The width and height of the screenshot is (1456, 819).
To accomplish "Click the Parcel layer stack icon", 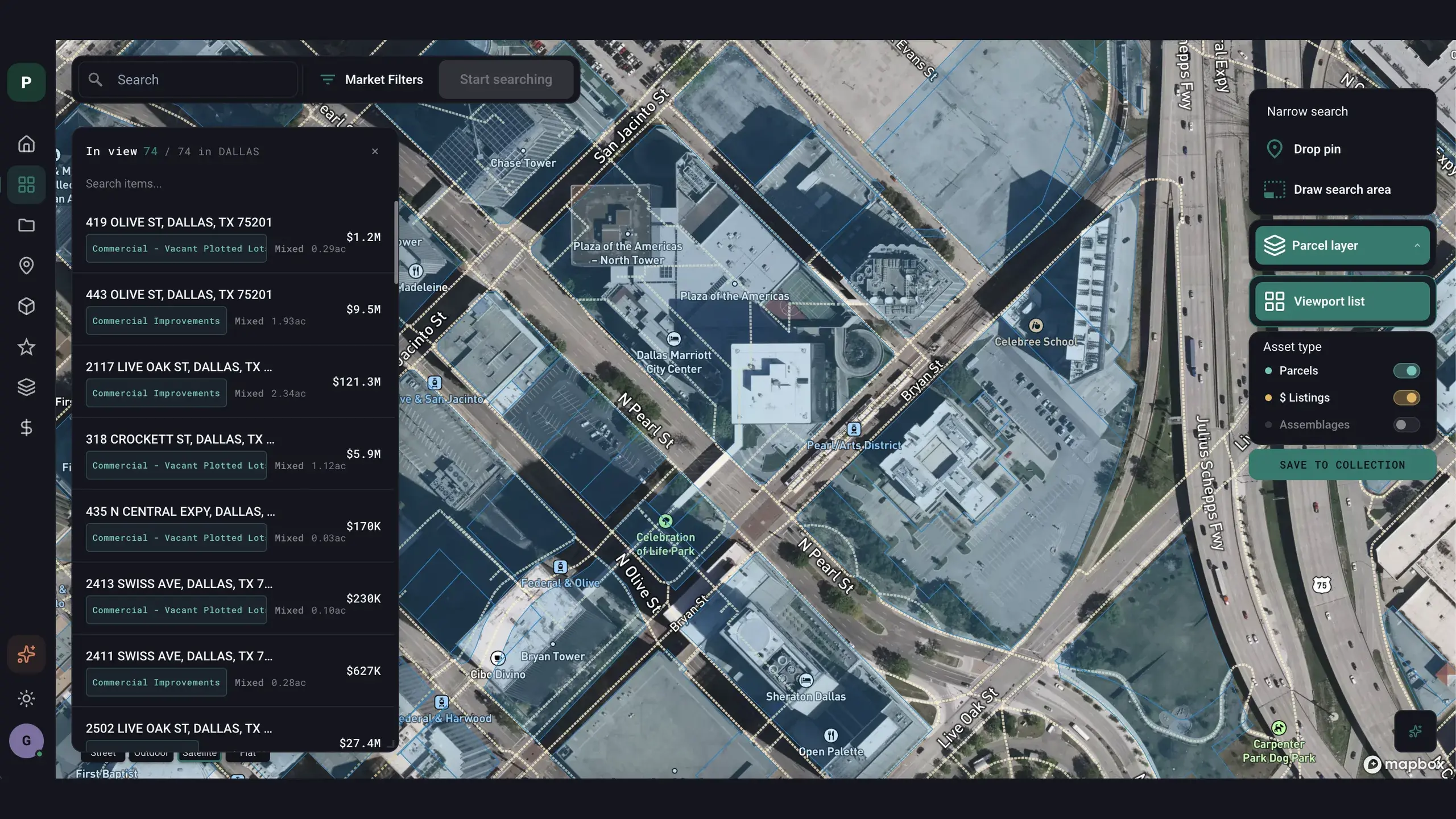I will pos(1275,246).
